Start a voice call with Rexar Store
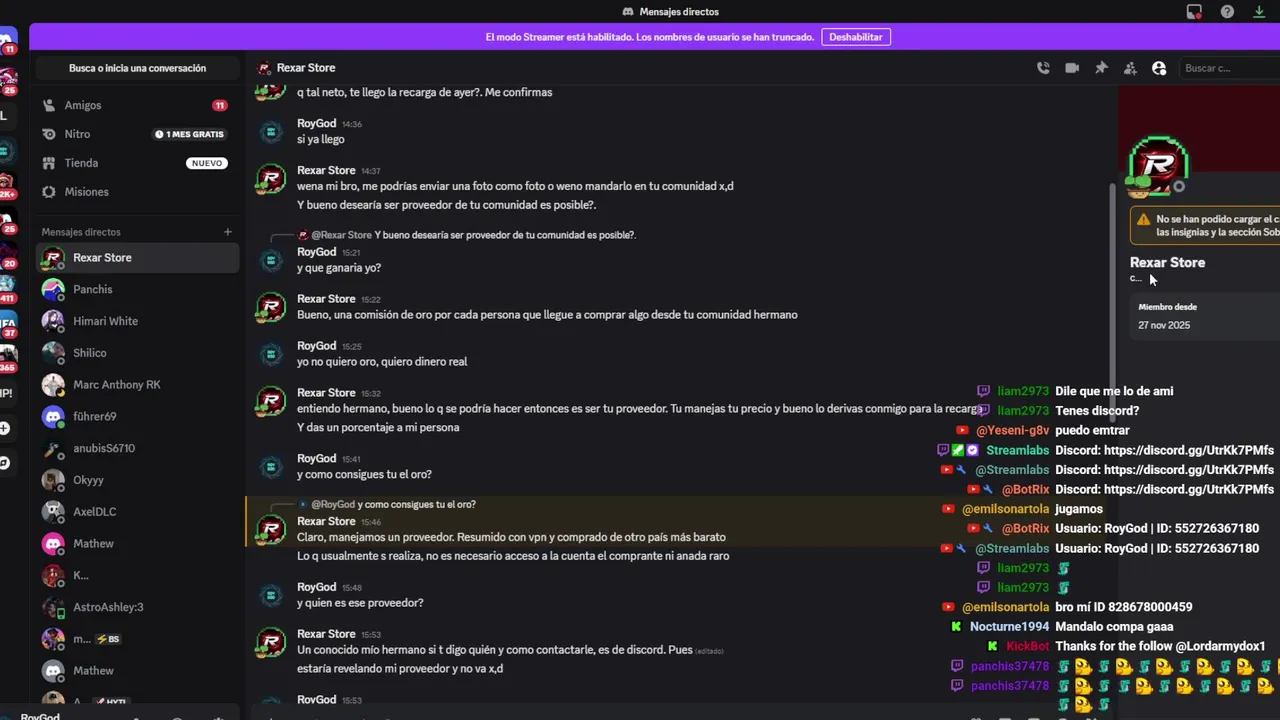Image resolution: width=1280 pixels, height=720 pixels. pos(1043,68)
